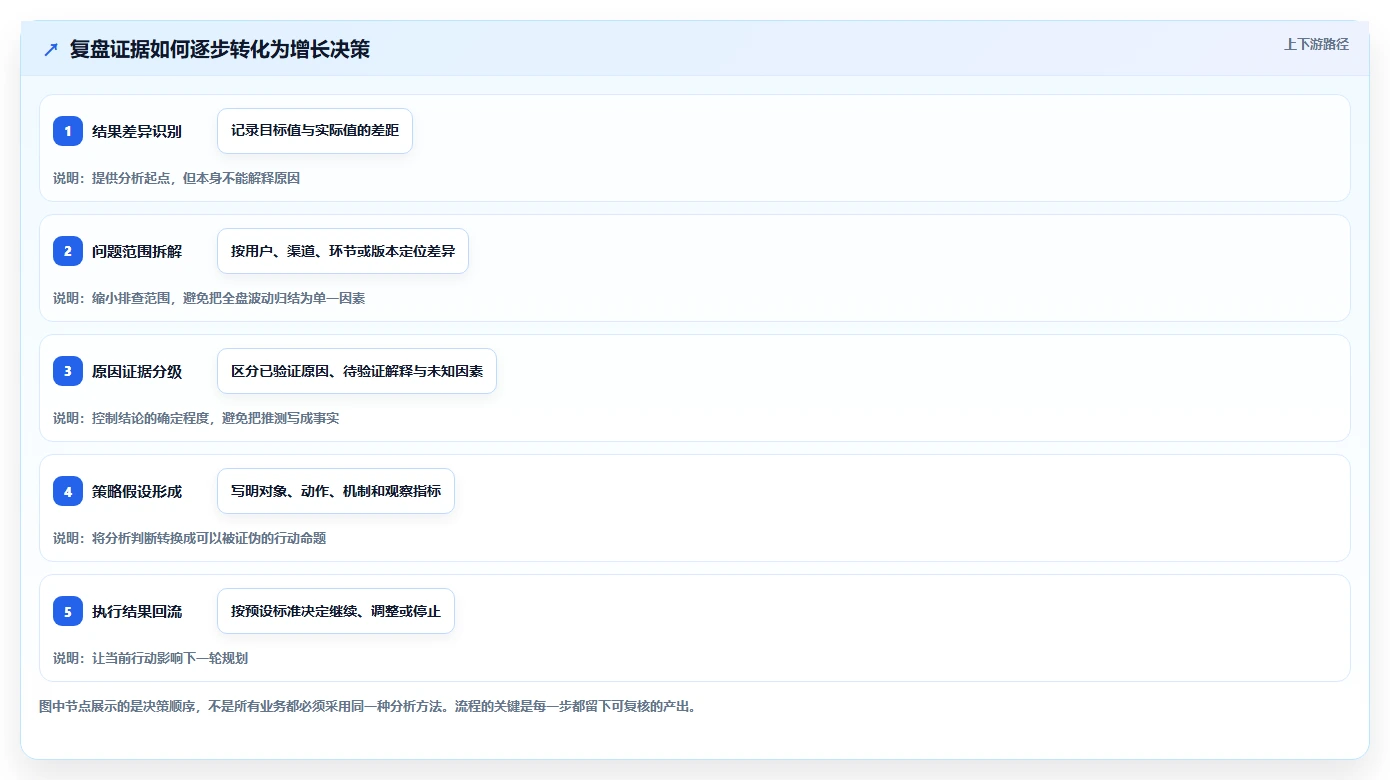Click the number 3 step badge
Screen dimensions: 1390x780
(x=68, y=371)
